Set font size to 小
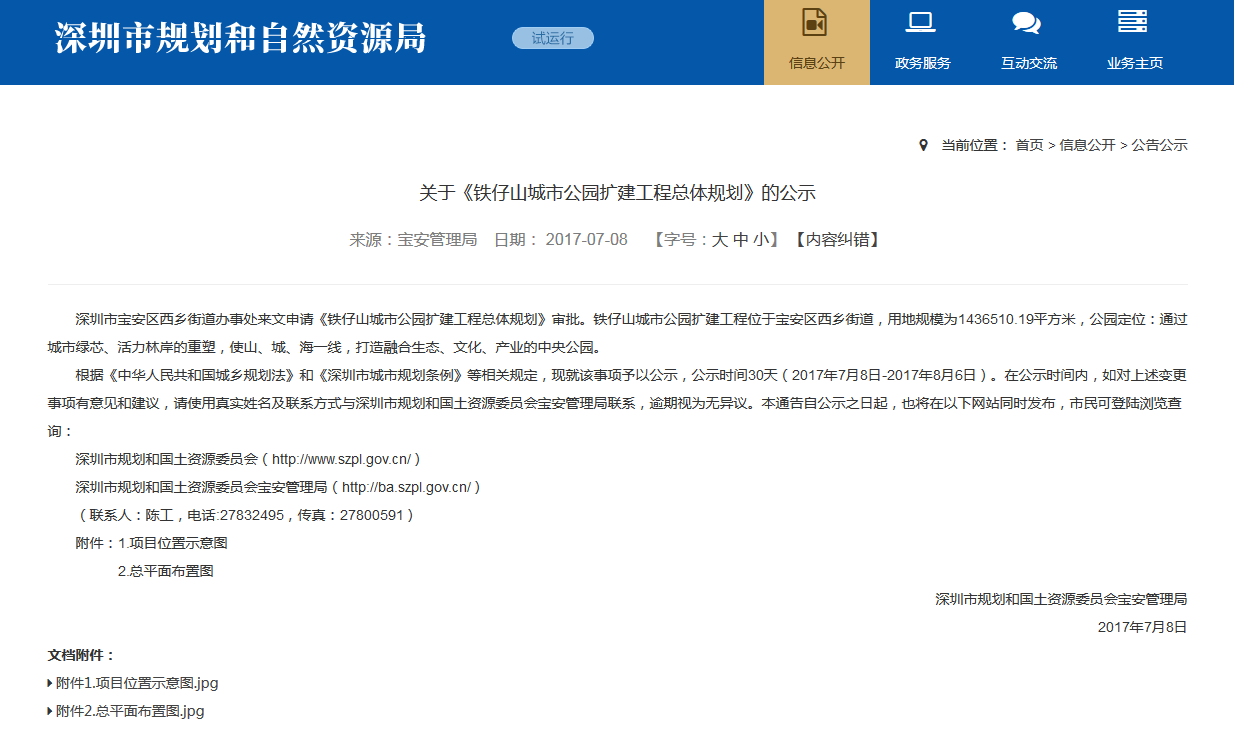The image size is (1234, 731). pos(761,240)
